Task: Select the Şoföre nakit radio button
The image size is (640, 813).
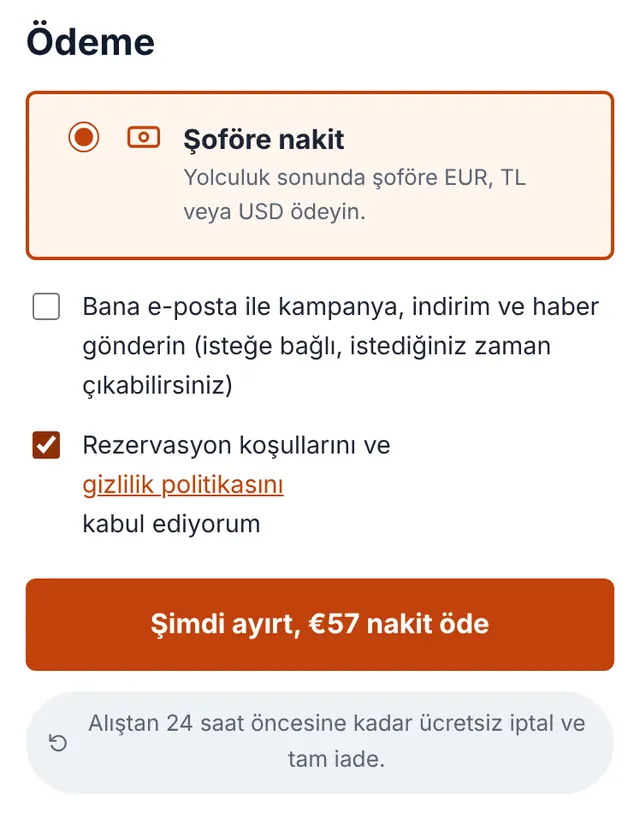Action: pos(84,137)
